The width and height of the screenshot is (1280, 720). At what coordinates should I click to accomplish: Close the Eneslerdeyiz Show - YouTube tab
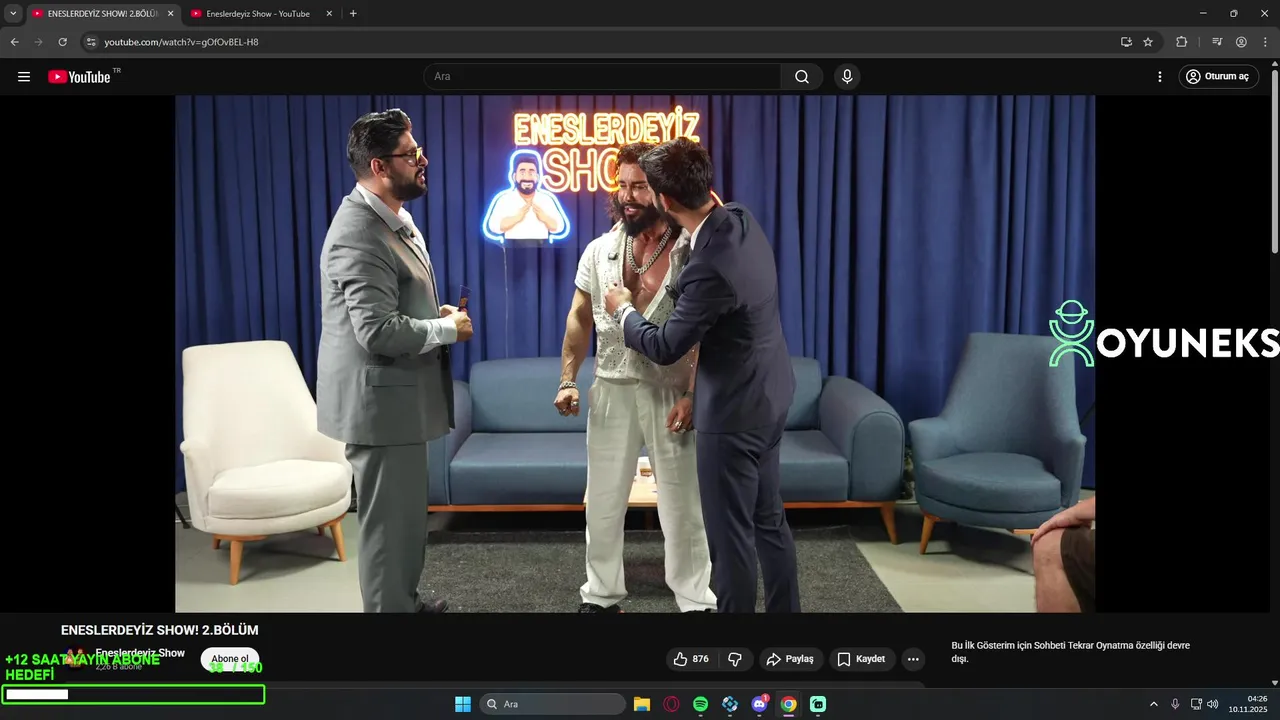[x=329, y=14]
